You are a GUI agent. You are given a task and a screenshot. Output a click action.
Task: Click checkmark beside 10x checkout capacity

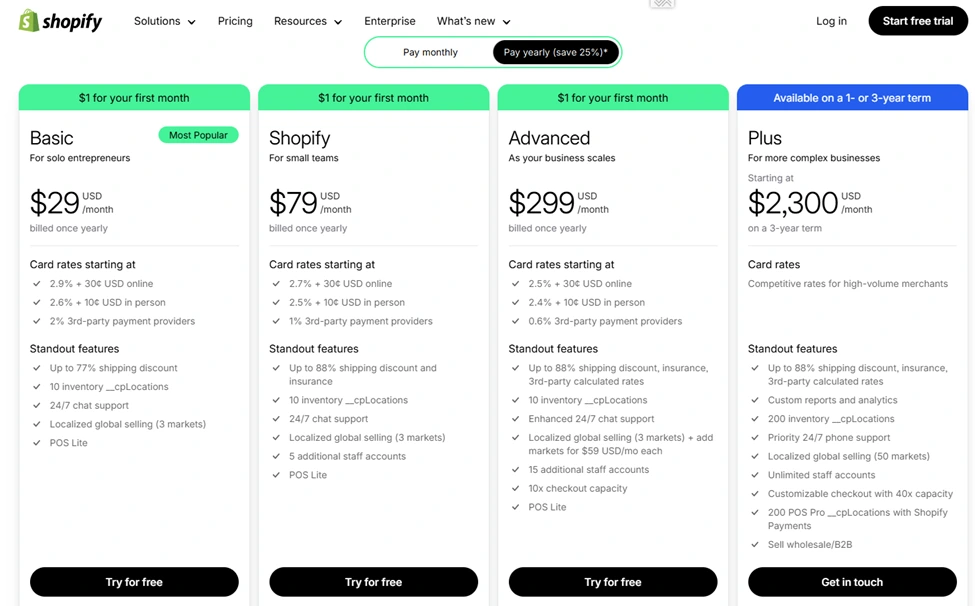point(516,489)
